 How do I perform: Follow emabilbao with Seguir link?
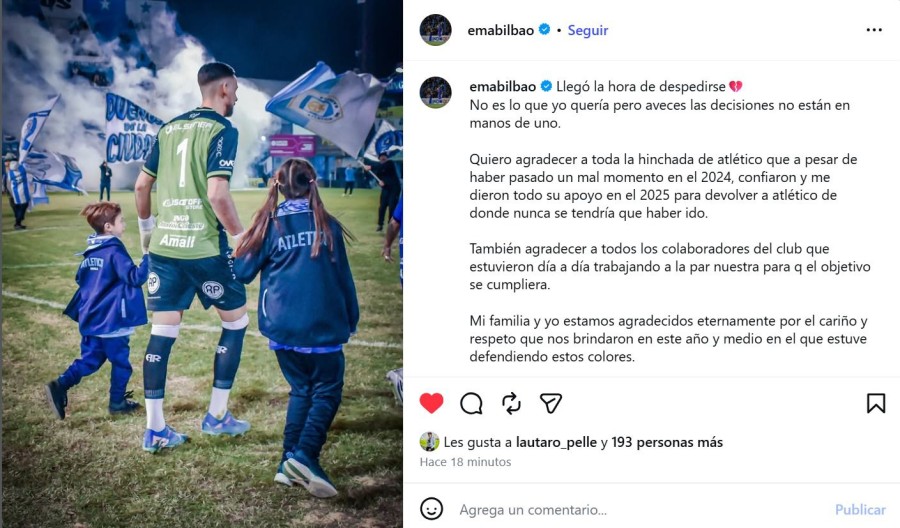[x=588, y=30]
